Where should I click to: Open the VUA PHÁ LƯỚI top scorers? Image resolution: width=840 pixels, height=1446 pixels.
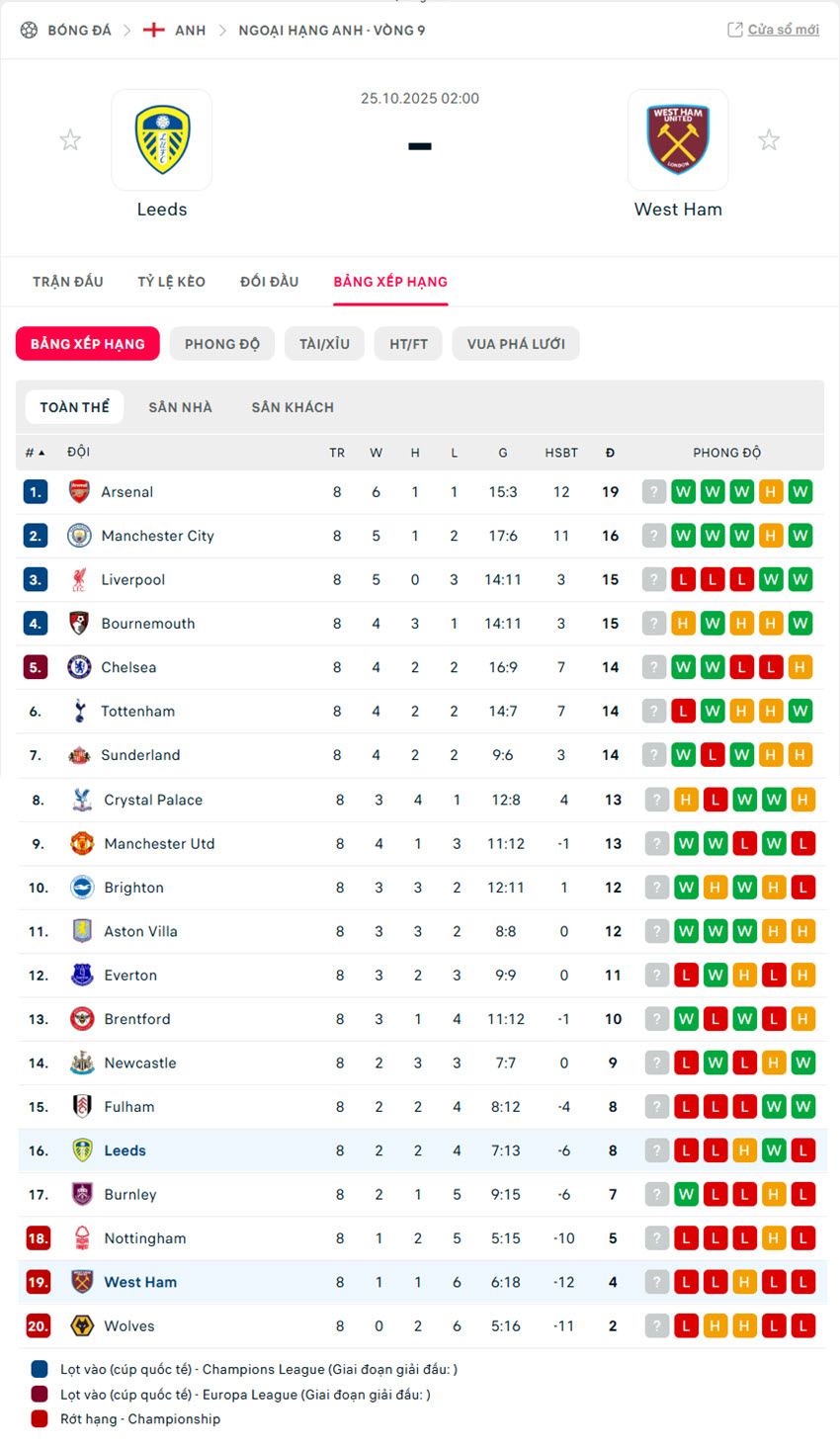coord(516,344)
